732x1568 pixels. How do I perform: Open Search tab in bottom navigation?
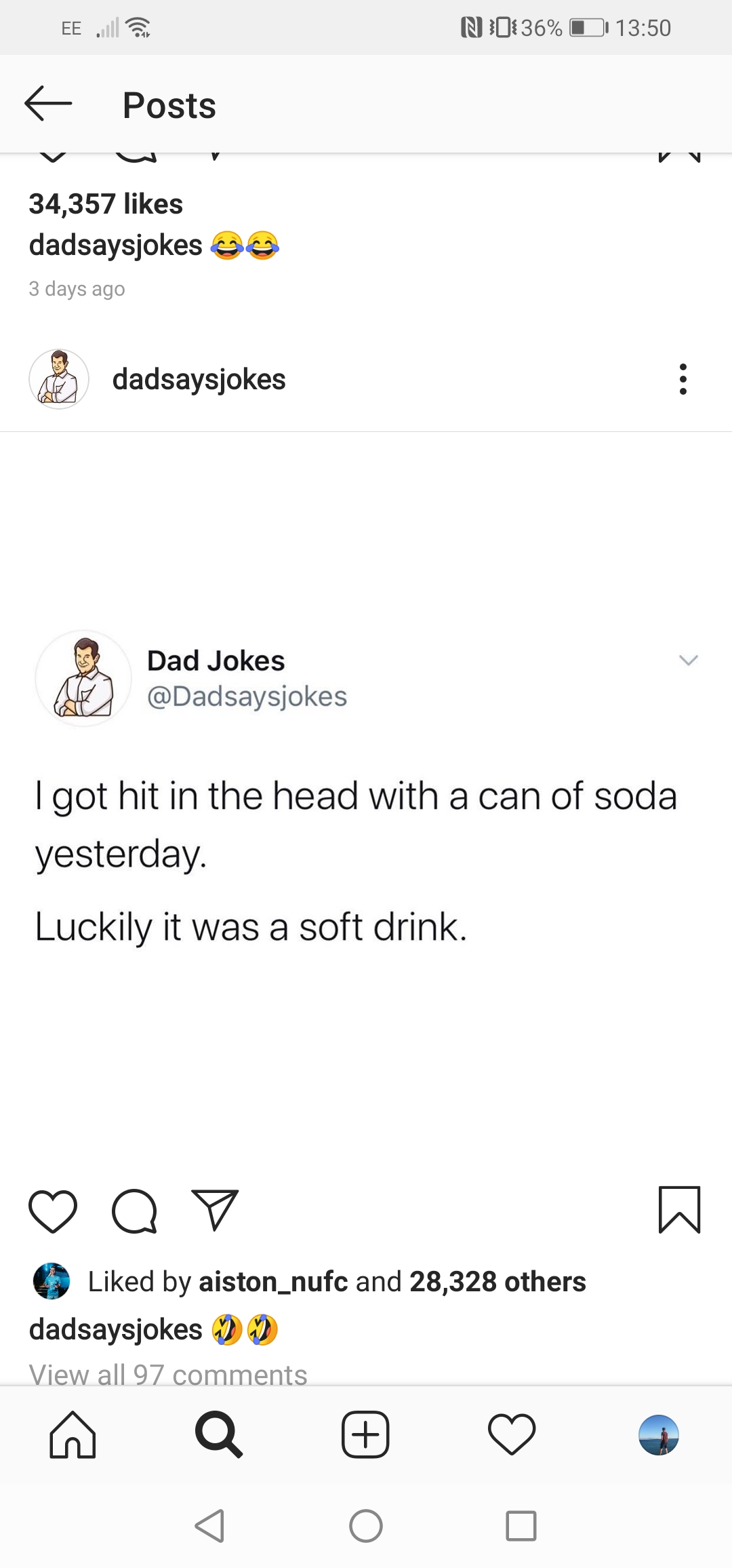(218, 1434)
